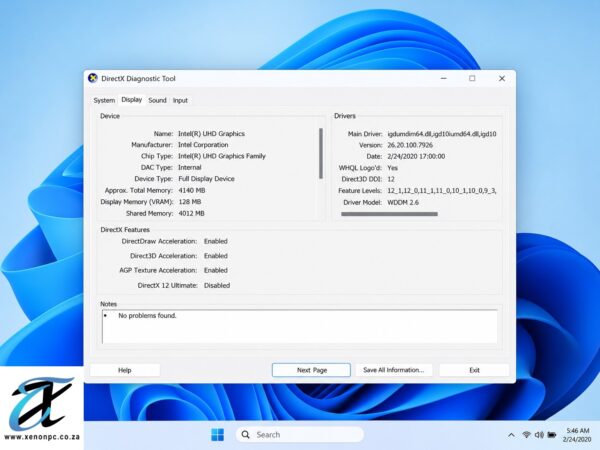600x450 pixels.
Task: Switch to the Sound tab
Action: pyautogui.click(x=157, y=100)
